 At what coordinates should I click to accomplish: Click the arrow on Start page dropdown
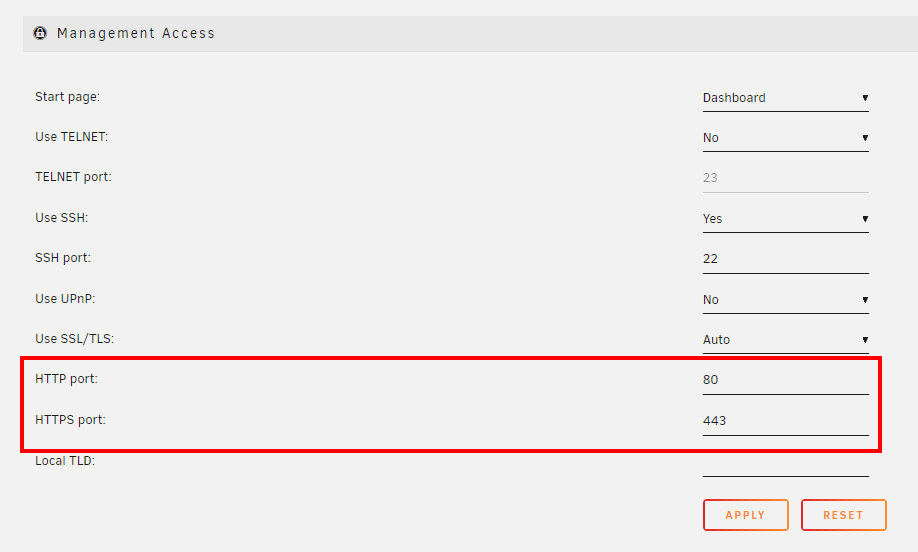point(865,98)
